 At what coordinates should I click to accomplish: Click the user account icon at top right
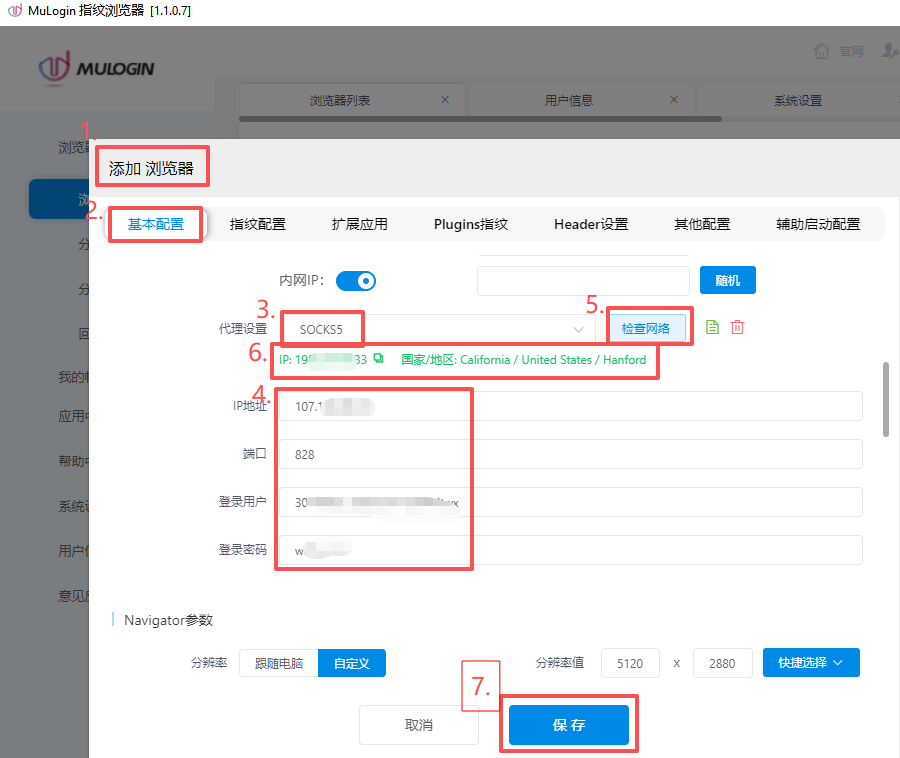889,51
